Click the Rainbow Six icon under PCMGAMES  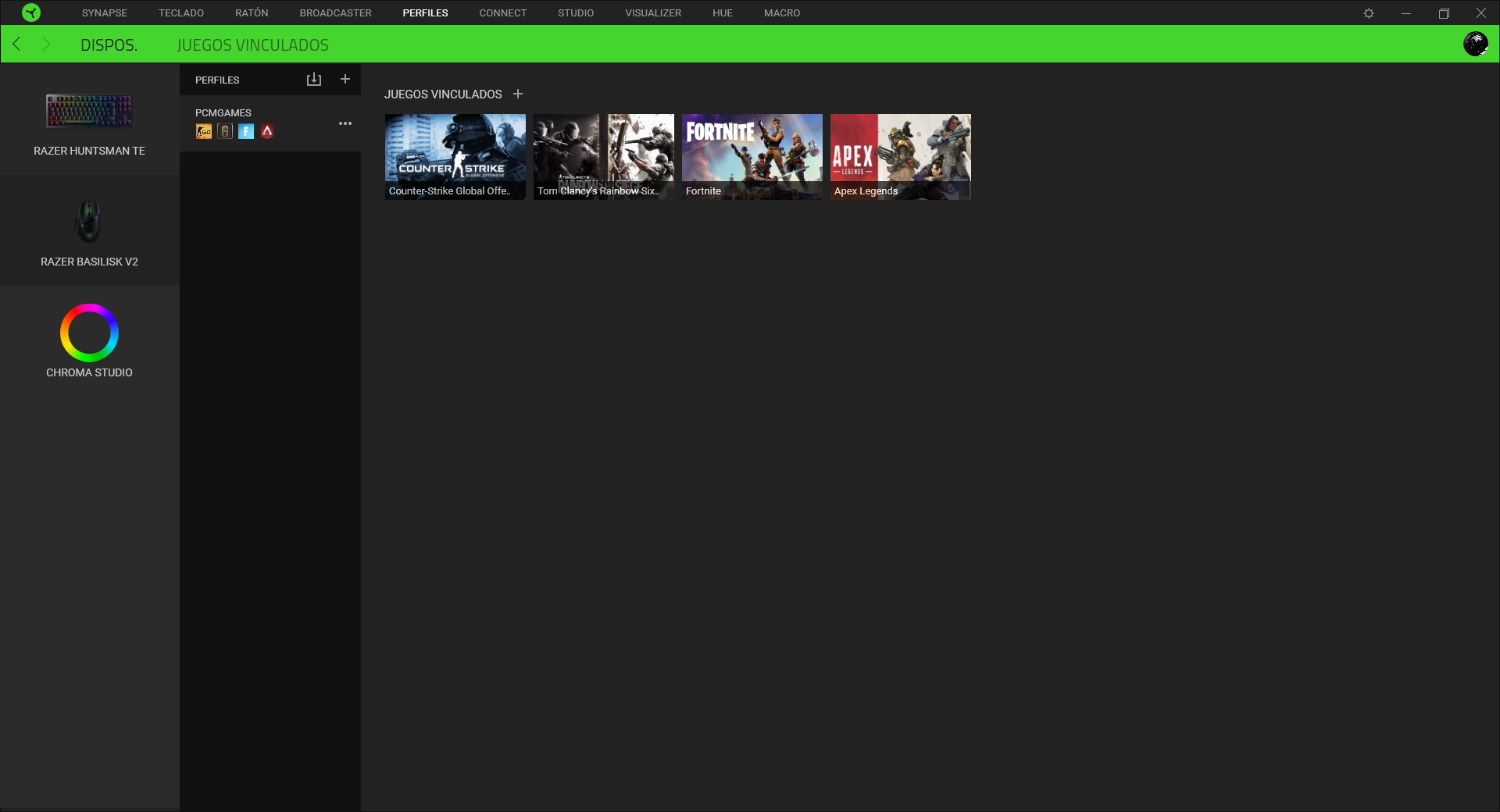point(225,131)
